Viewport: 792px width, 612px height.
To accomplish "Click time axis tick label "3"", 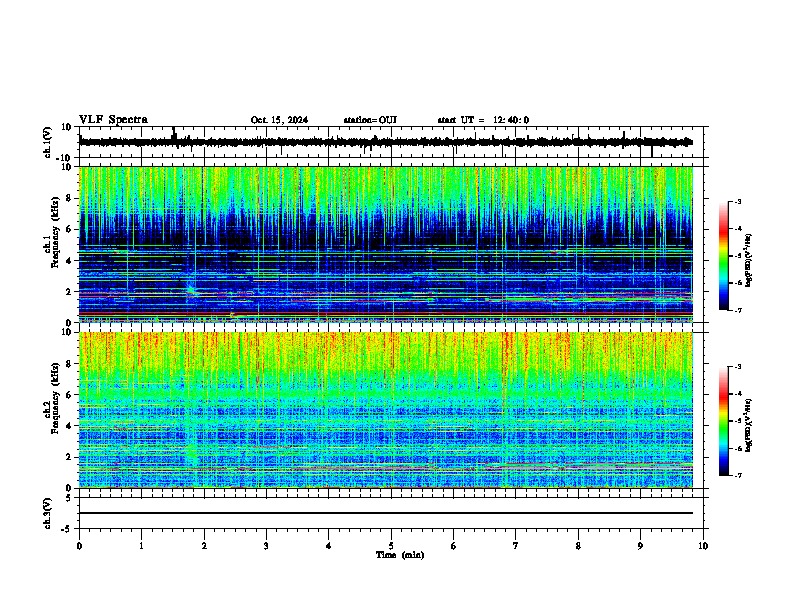I will click(266, 545).
